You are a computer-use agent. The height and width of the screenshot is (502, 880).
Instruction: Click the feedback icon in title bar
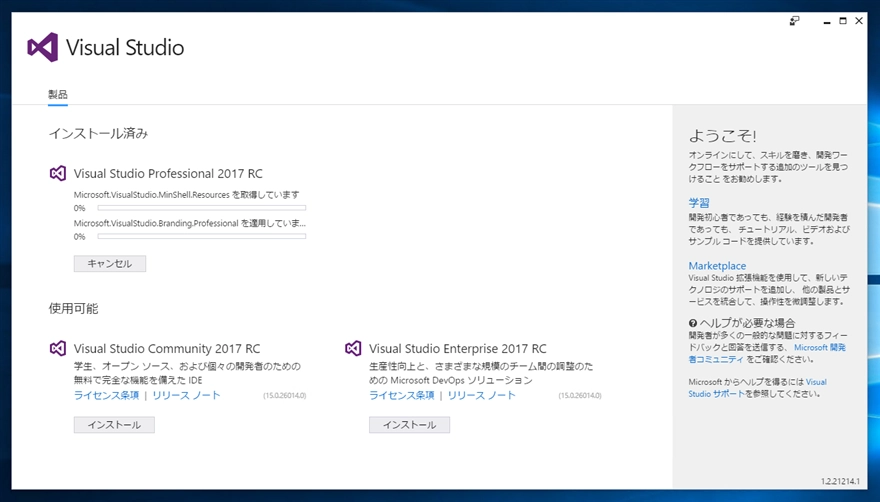point(795,21)
